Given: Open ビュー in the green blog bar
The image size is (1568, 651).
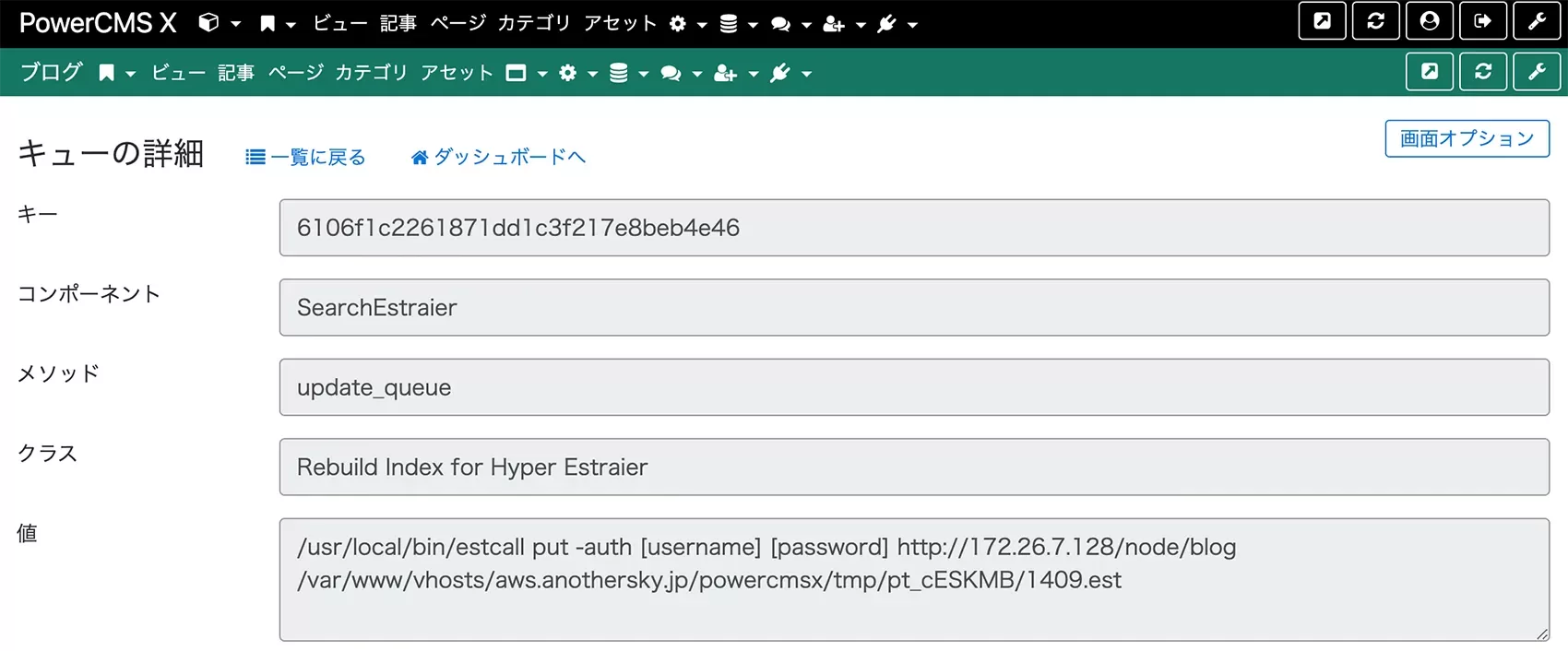Looking at the screenshot, I should point(178,73).
